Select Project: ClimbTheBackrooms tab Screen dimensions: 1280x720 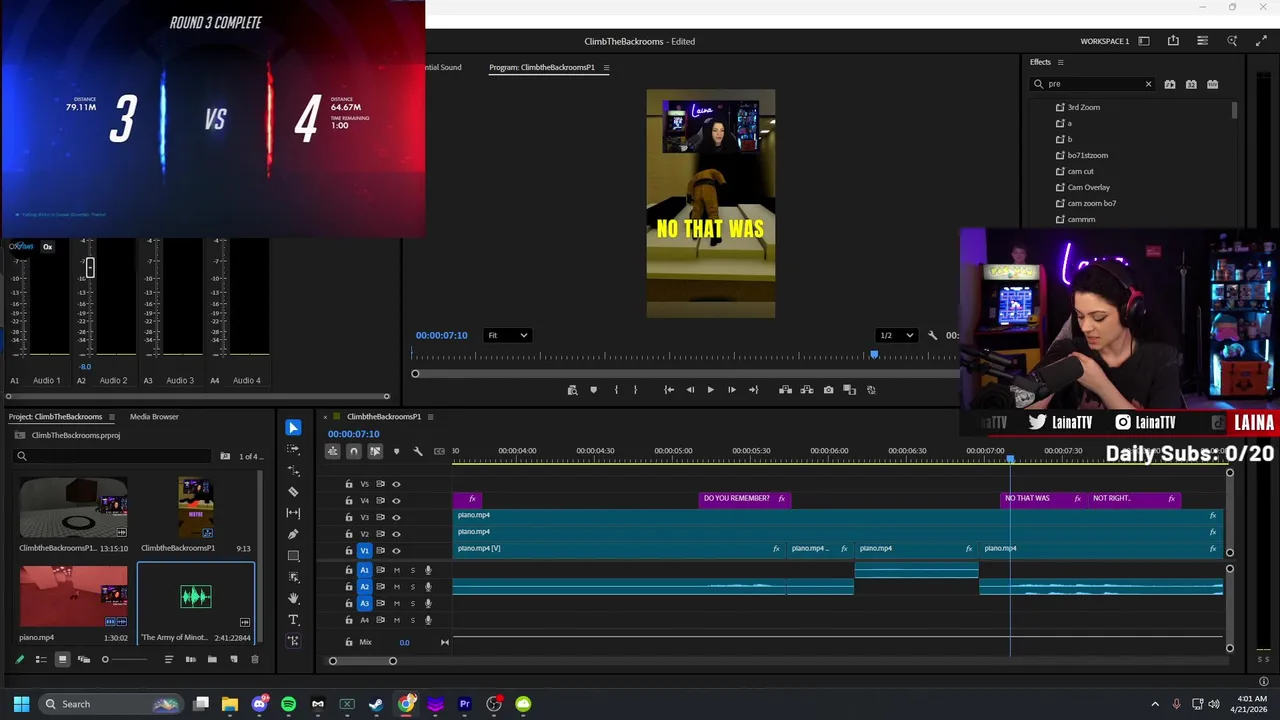[x=55, y=417]
